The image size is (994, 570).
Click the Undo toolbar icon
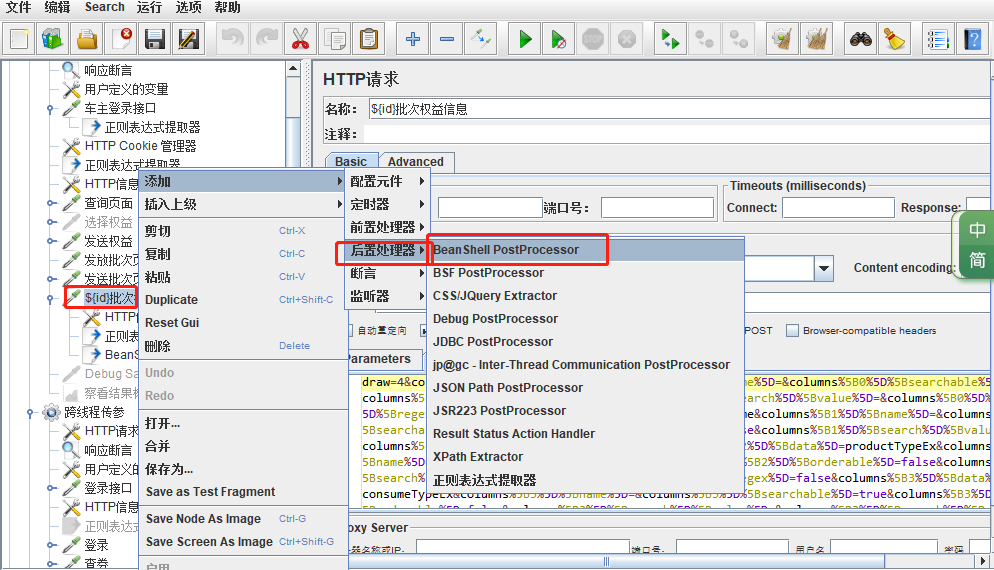[x=233, y=39]
